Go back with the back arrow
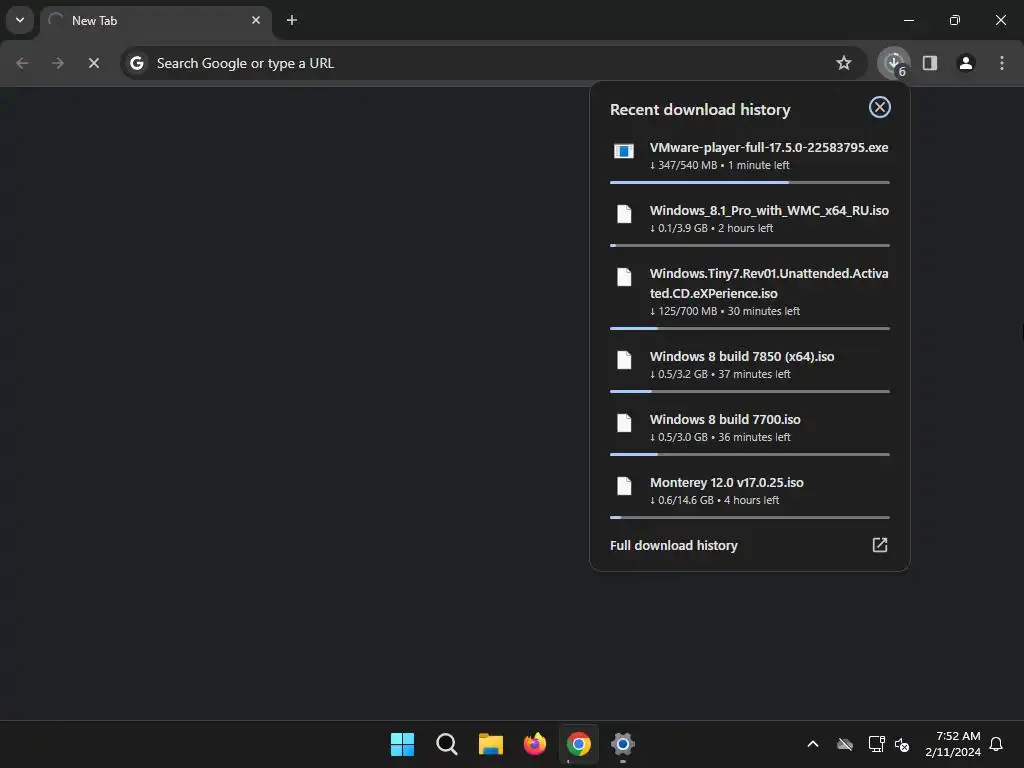1024x768 pixels. [22, 63]
